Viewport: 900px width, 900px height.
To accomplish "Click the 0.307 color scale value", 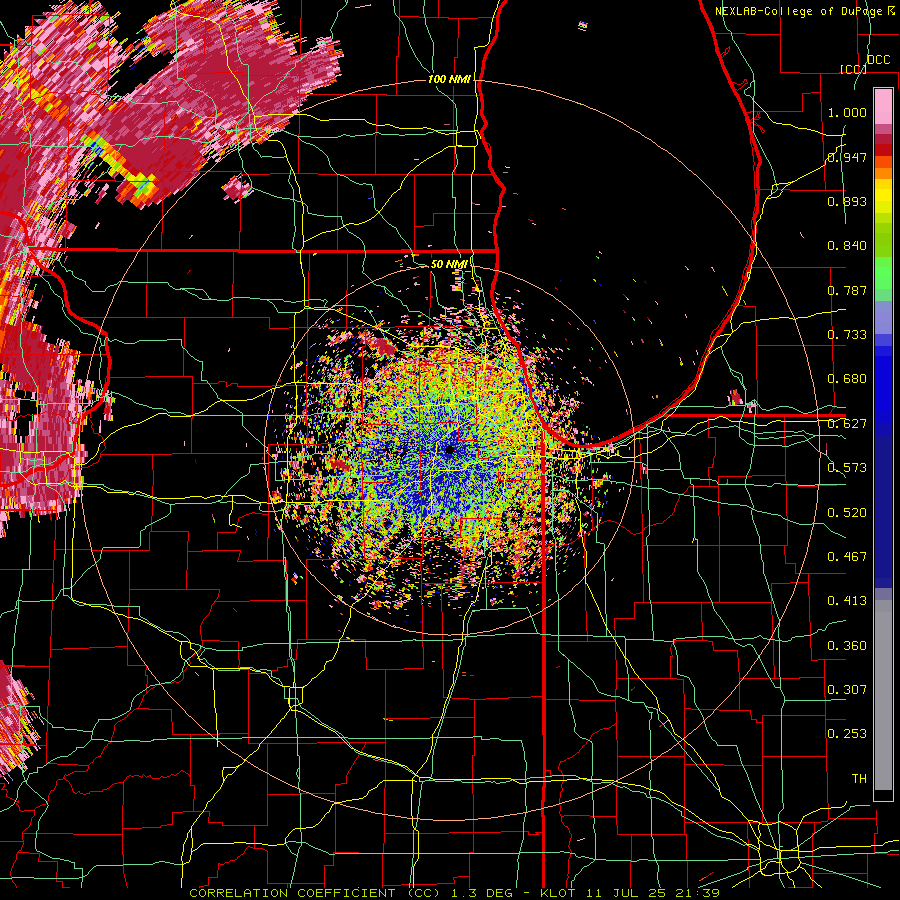I will (x=847, y=690).
